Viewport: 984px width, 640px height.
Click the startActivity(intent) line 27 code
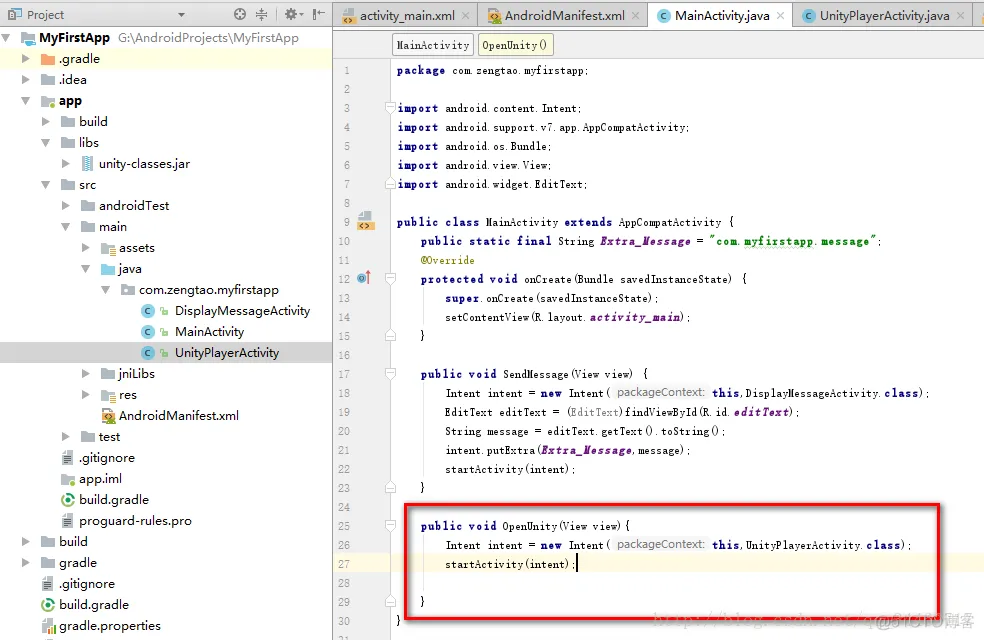coord(510,564)
